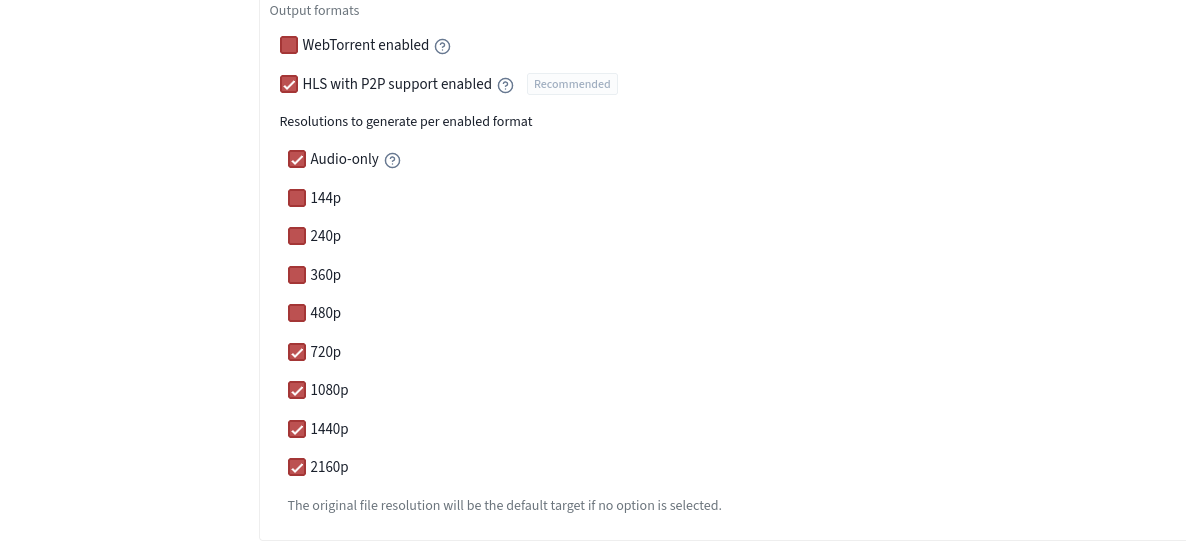Enable the WebTorrent enabled checkbox
This screenshot has width=1186, height=560.
pyautogui.click(x=289, y=45)
